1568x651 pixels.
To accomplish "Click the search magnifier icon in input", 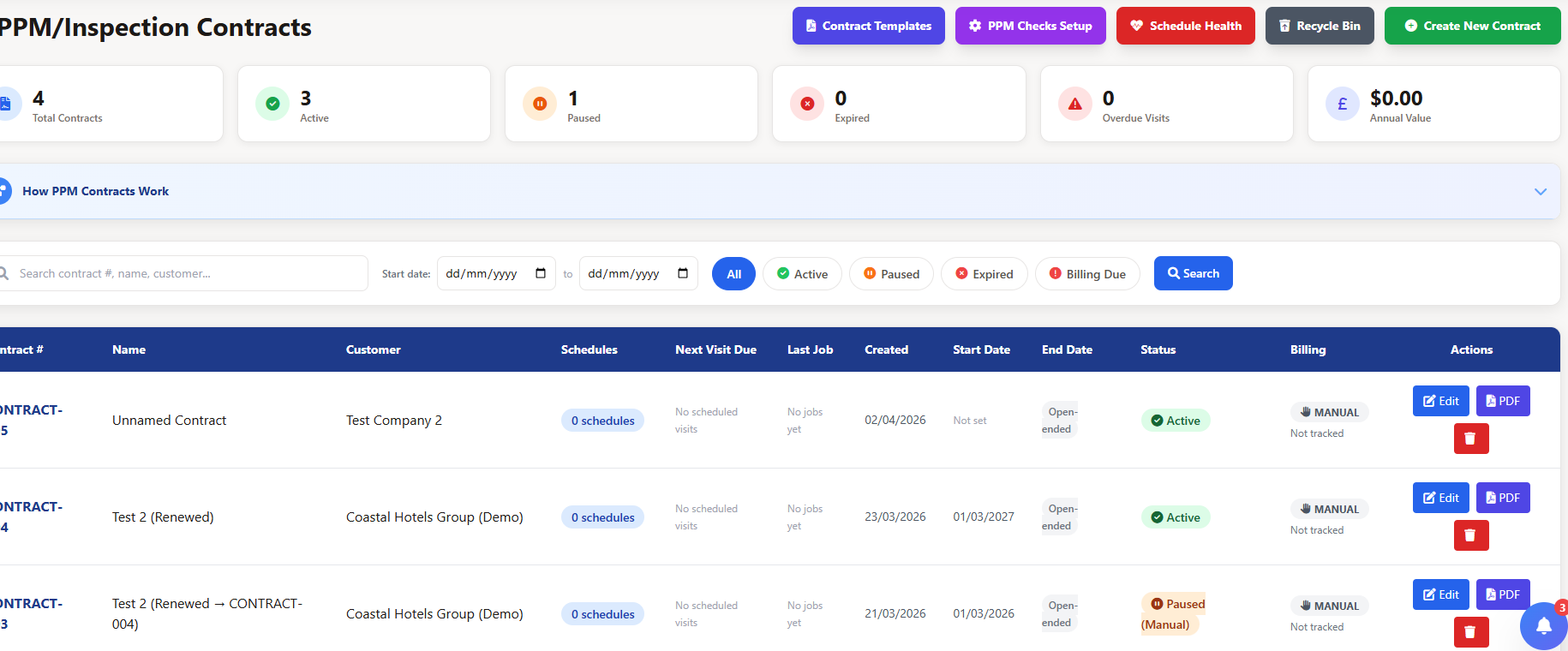I will 4,273.
